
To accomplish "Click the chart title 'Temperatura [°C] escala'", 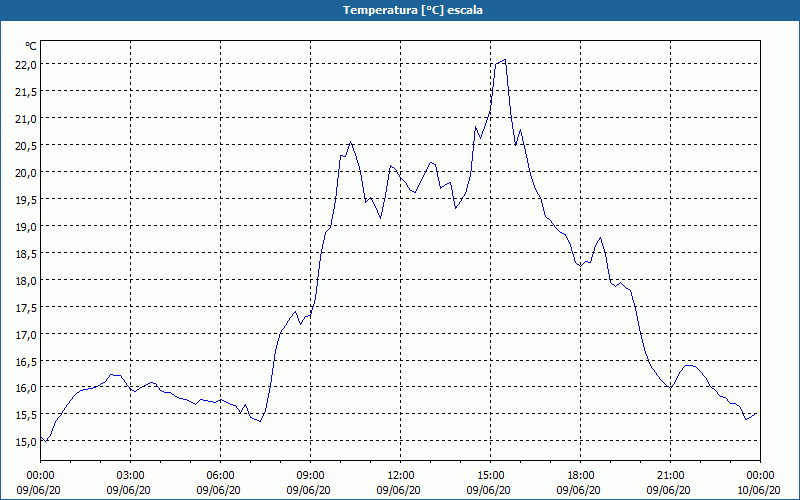I will pos(413,10).
